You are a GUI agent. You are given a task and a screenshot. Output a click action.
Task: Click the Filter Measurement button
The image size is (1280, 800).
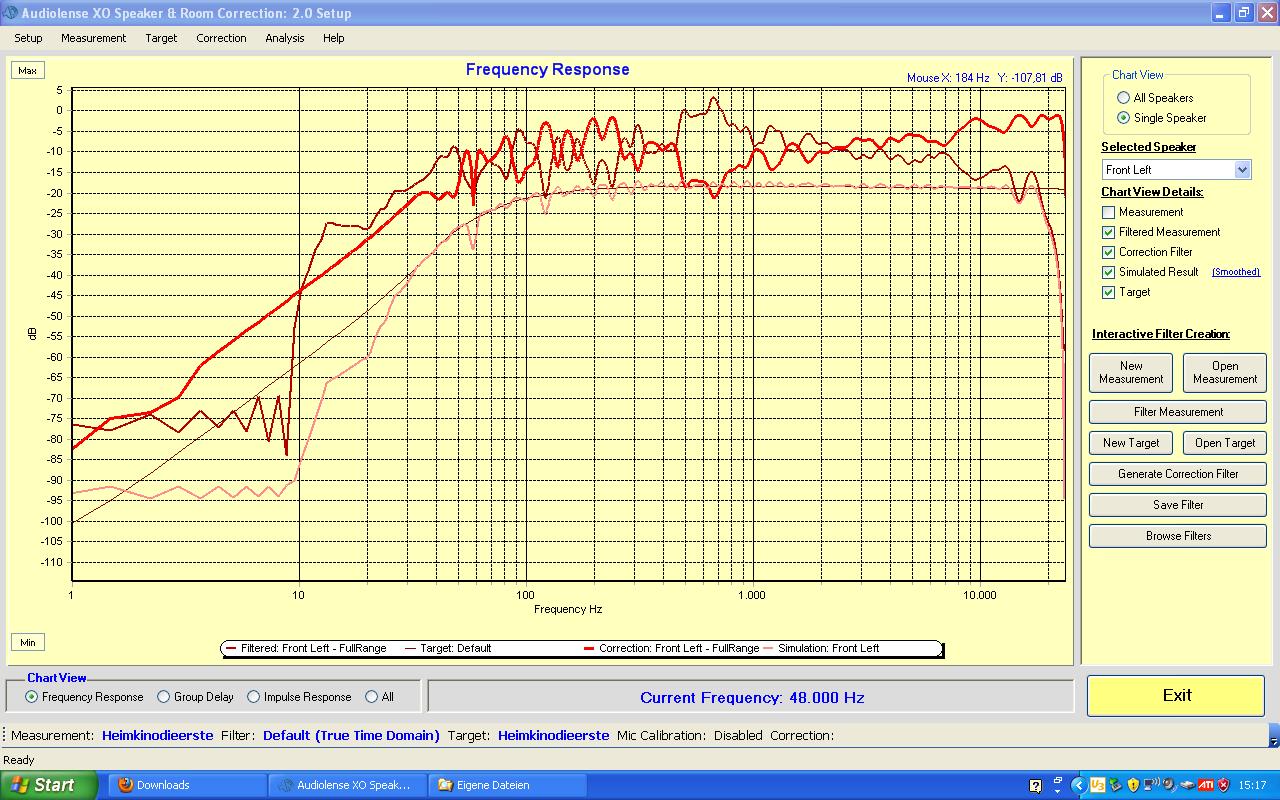(x=1178, y=412)
